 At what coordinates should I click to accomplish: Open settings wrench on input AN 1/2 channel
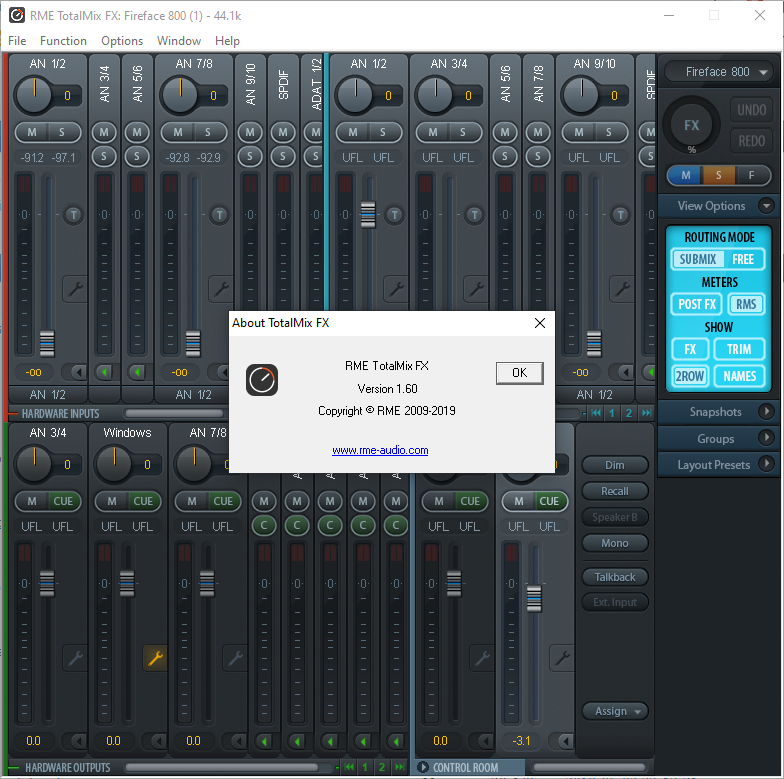(x=75, y=288)
